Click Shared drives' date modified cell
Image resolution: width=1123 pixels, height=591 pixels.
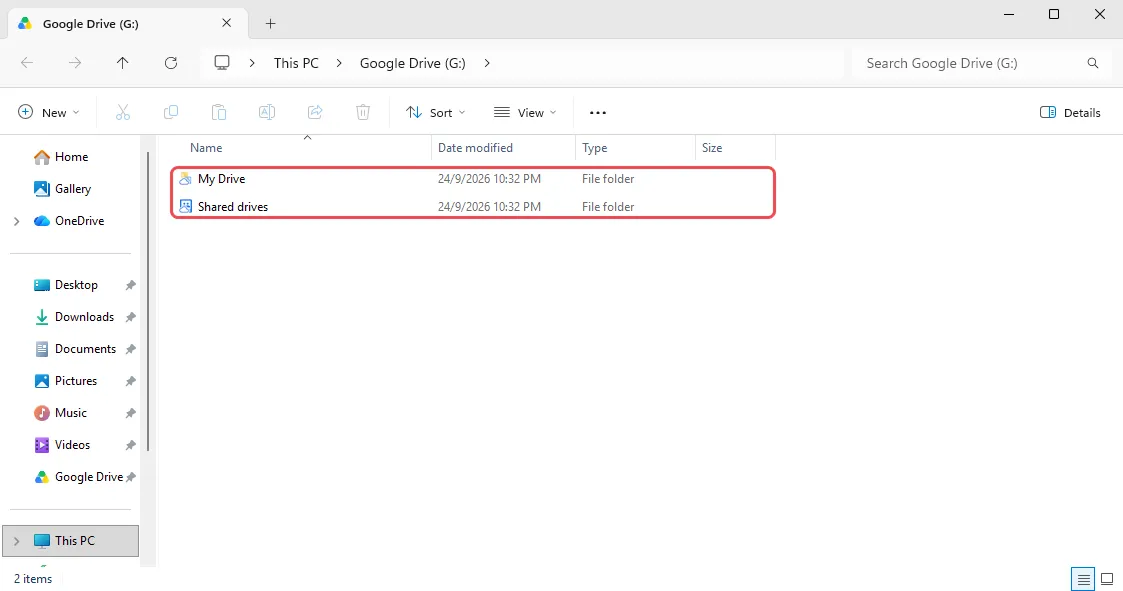(489, 206)
